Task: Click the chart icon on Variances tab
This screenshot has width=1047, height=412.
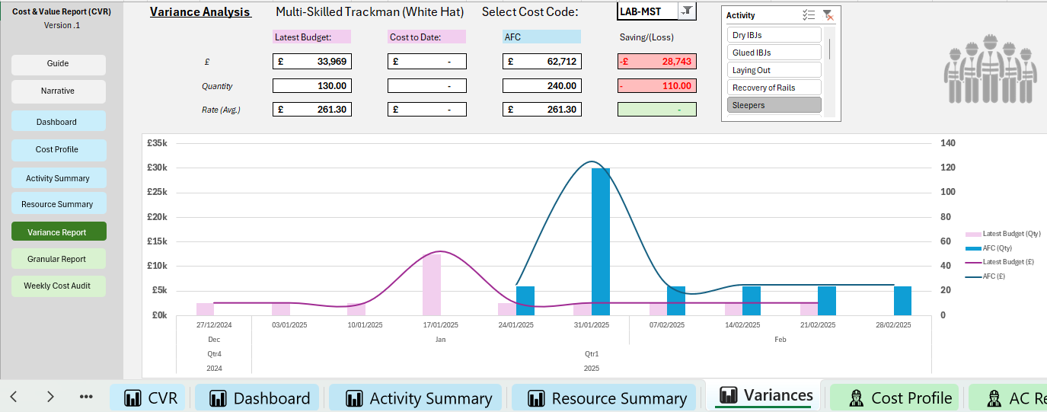Action: click(x=728, y=394)
